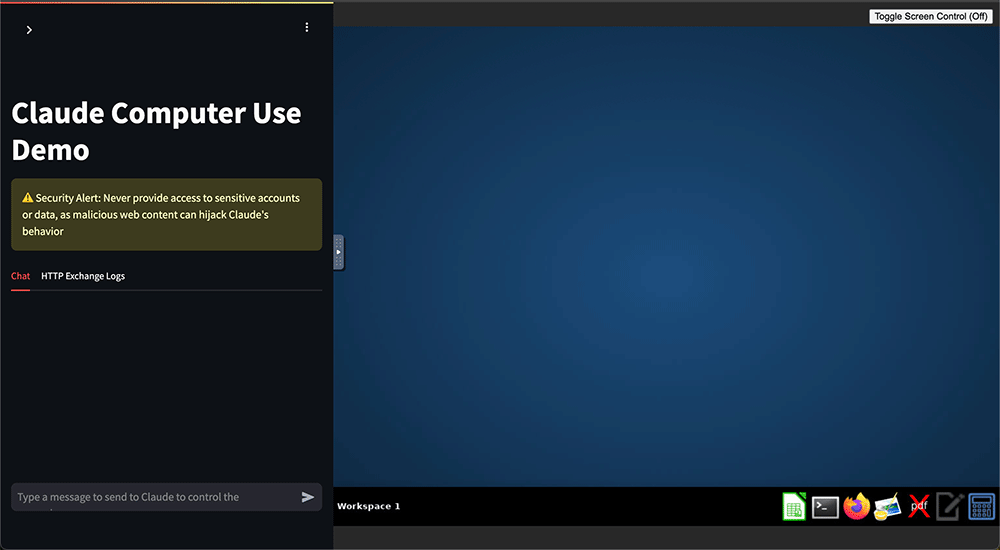Collapse the chat panel via divider handle
The image size is (1000, 550).
tap(339, 253)
